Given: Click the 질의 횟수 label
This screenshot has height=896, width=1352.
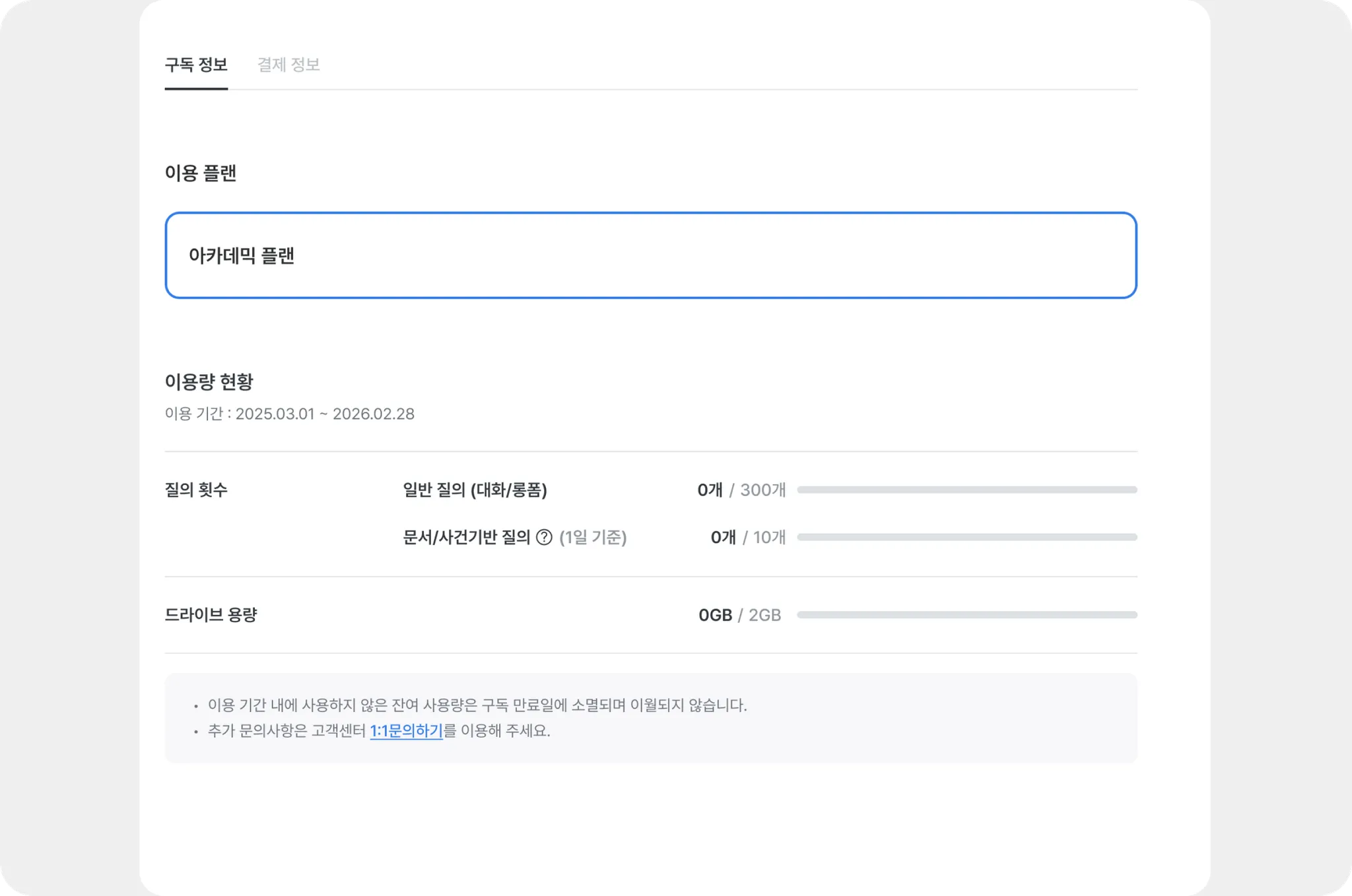Looking at the screenshot, I should point(196,490).
